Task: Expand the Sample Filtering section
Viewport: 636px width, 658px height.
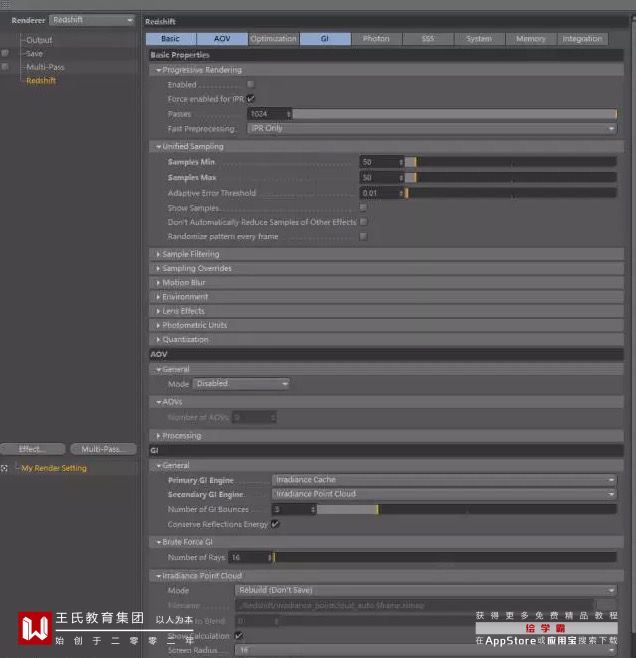Action: 386,254
